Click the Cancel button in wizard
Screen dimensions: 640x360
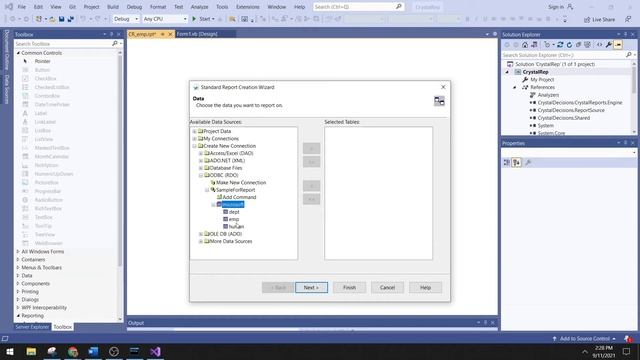coord(387,287)
